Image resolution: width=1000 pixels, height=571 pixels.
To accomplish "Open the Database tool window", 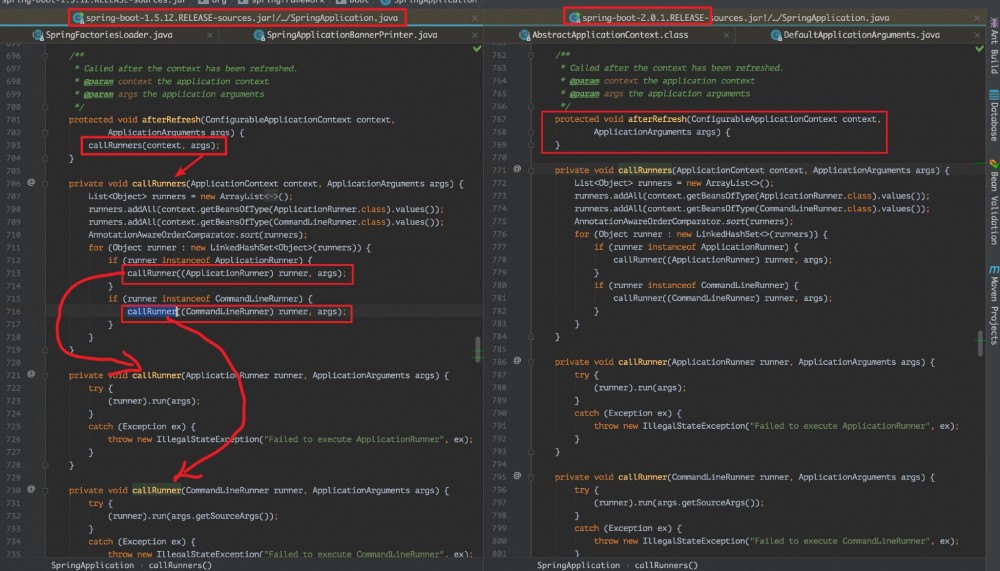I will click(994, 116).
